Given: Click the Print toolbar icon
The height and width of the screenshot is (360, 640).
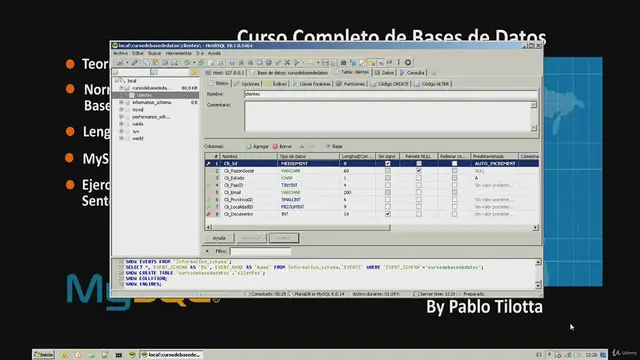Looking at the screenshot, I should (174, 62).
